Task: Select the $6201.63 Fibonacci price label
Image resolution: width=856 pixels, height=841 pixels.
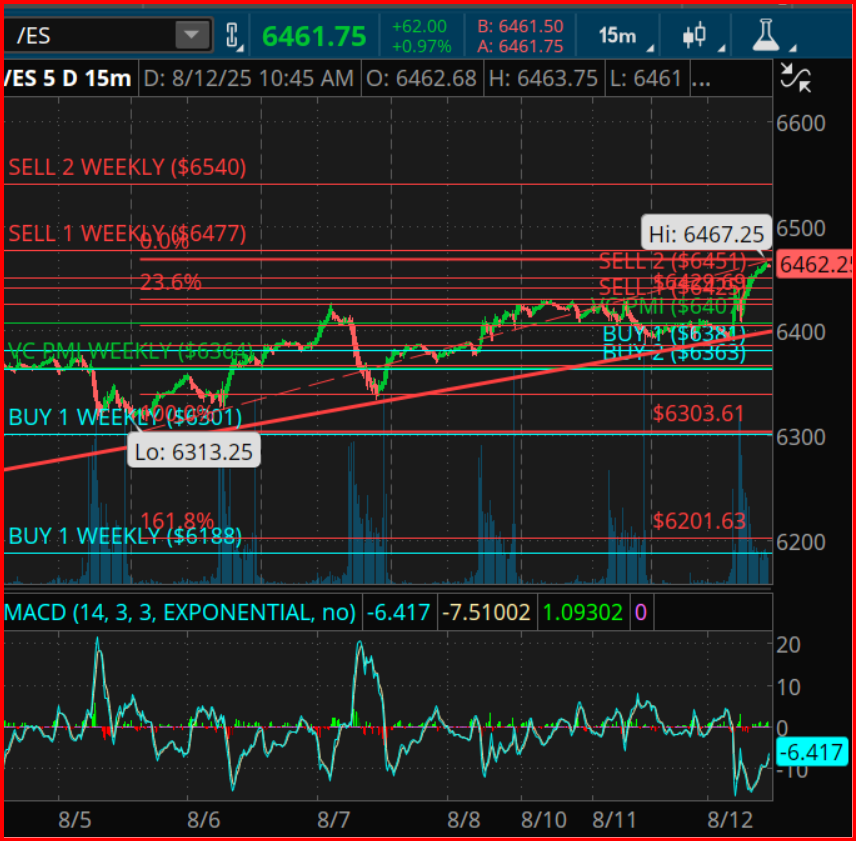Action: pos(699,521)
